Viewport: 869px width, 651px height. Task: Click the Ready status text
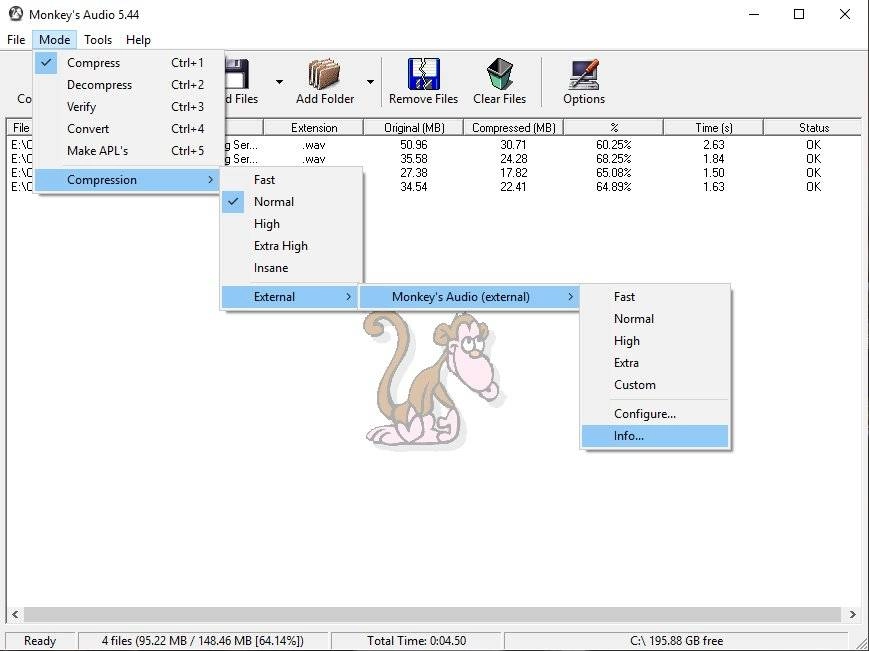40,641
